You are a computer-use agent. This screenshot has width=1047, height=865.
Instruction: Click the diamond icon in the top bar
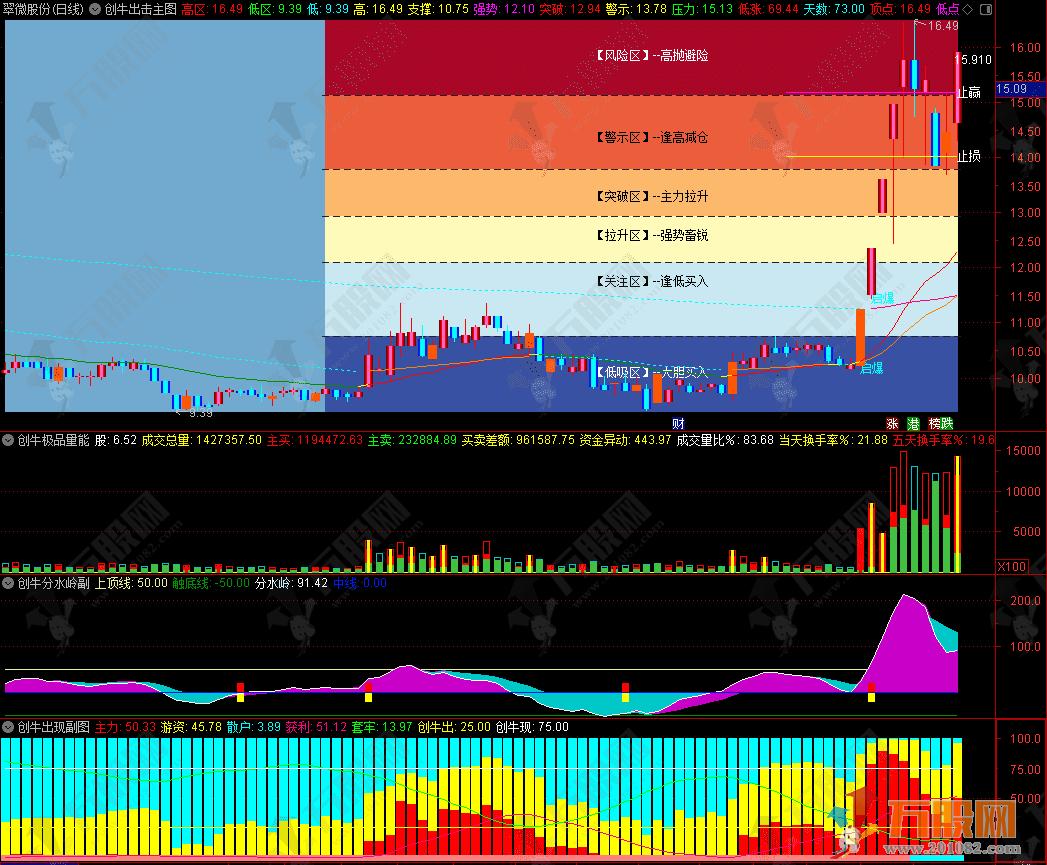pyautogui.click(x=968, y=9)
